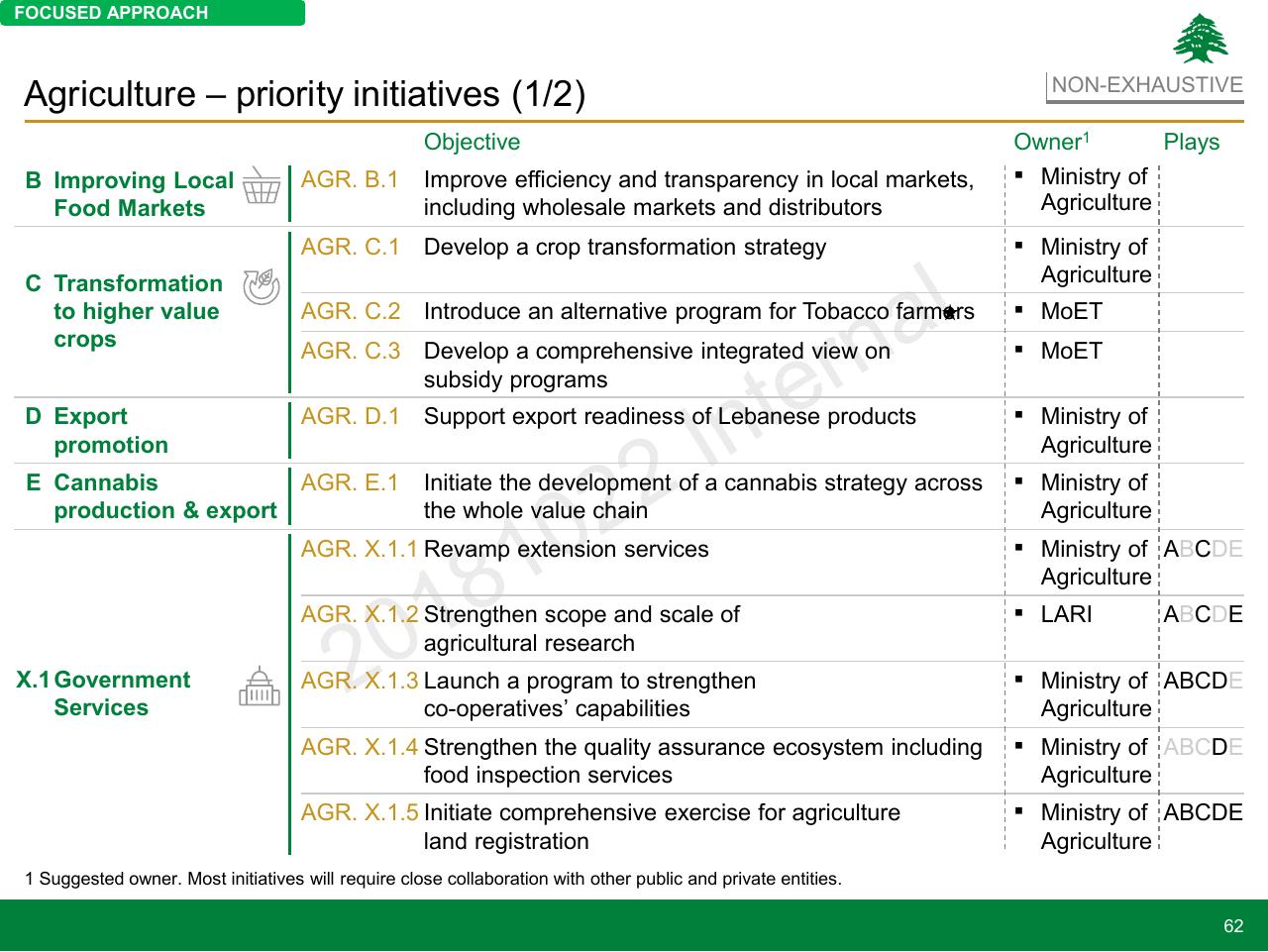Click the government building icon

coord(260,686)
